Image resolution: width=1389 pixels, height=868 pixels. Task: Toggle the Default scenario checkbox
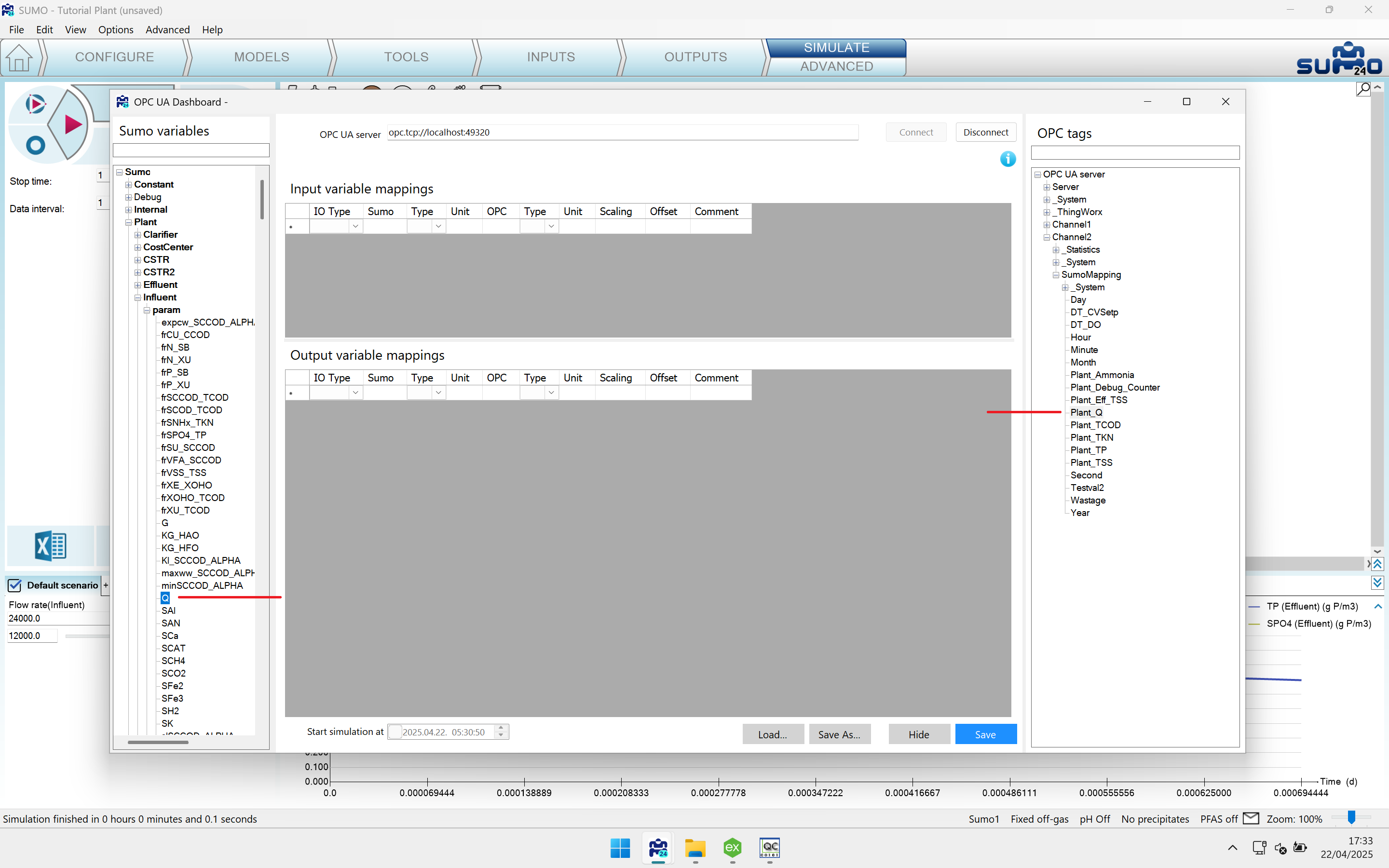(x=15, y=585)
